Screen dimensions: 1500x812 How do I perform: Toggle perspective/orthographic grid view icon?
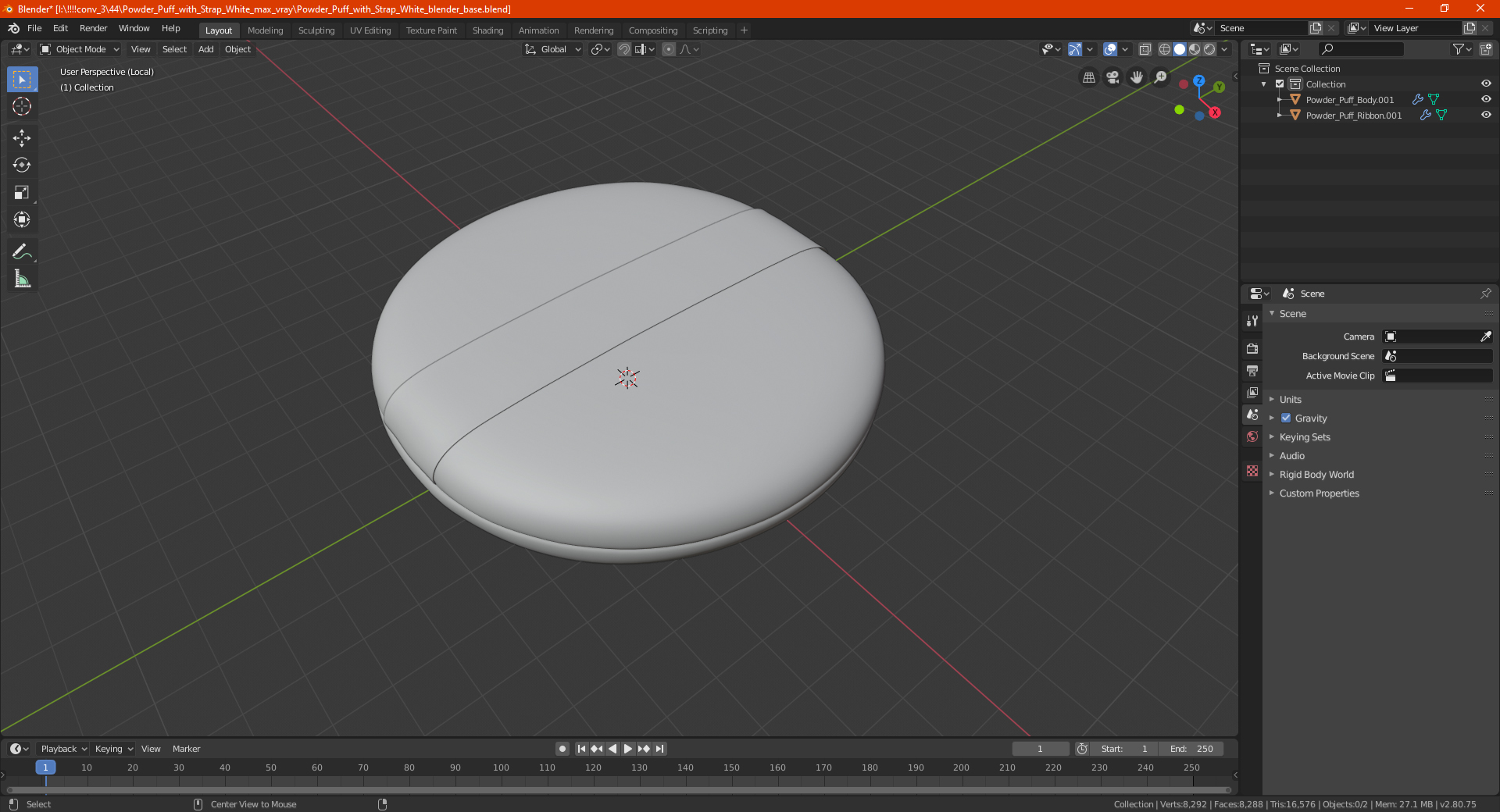click(1089, 77)
